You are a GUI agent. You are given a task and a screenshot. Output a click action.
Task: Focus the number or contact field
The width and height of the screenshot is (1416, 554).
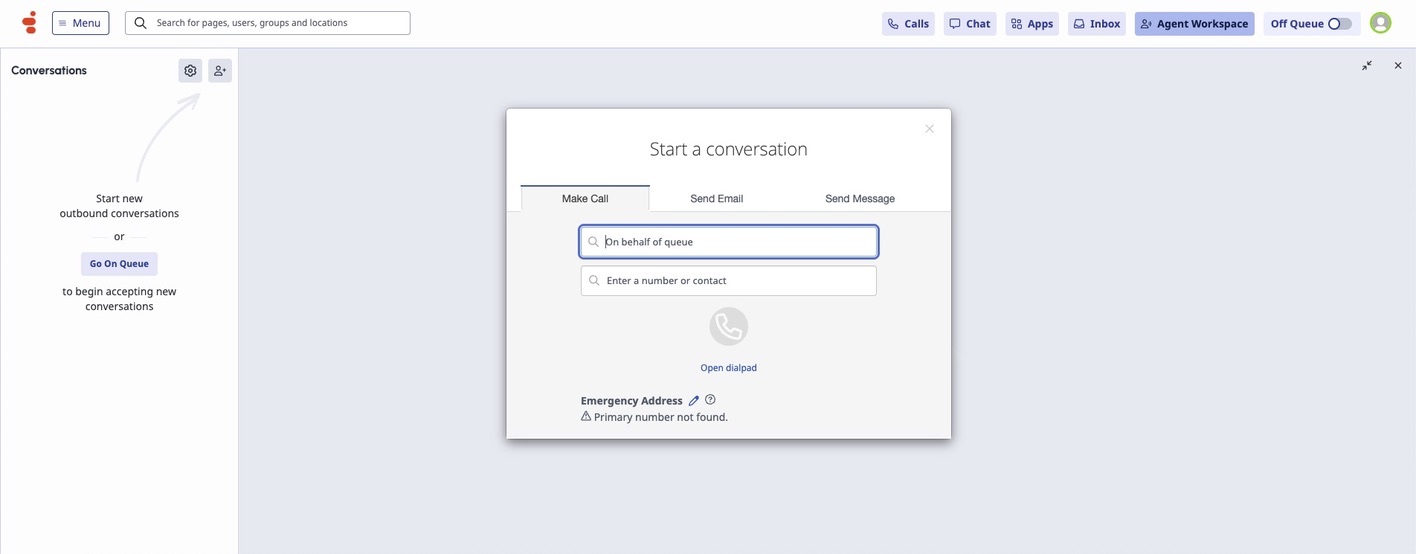(x=728, y=281)
